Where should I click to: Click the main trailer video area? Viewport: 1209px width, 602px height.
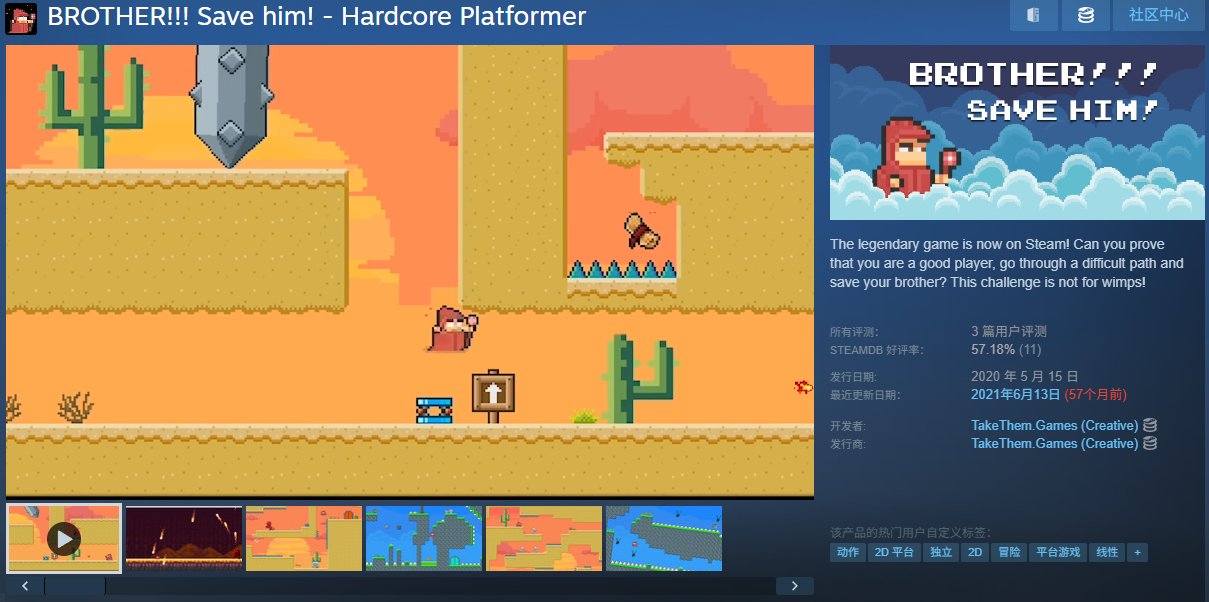[x=410, y=270]
